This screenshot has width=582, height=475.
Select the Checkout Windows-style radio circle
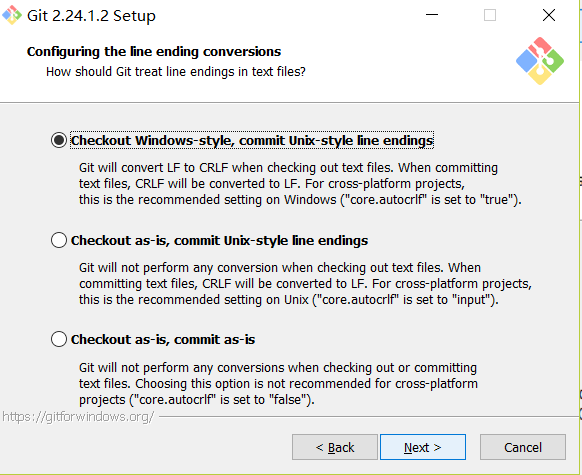tap(59, 140)
